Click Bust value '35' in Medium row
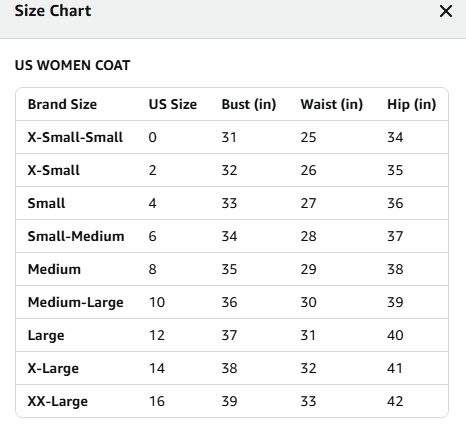The height and width of the screenshot is (425, 466). [229, 269]
